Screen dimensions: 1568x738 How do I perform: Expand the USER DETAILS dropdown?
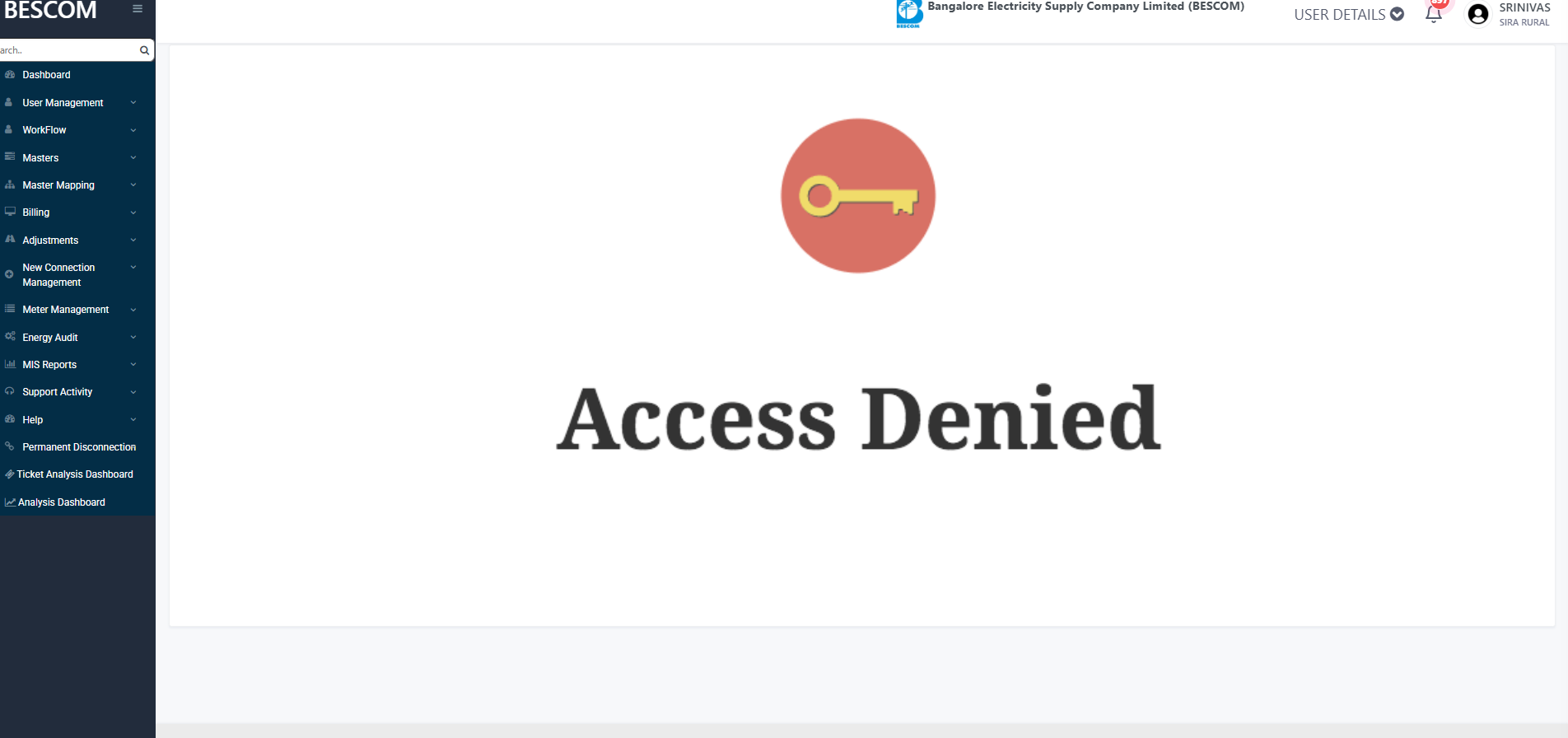click(1349, 14)
